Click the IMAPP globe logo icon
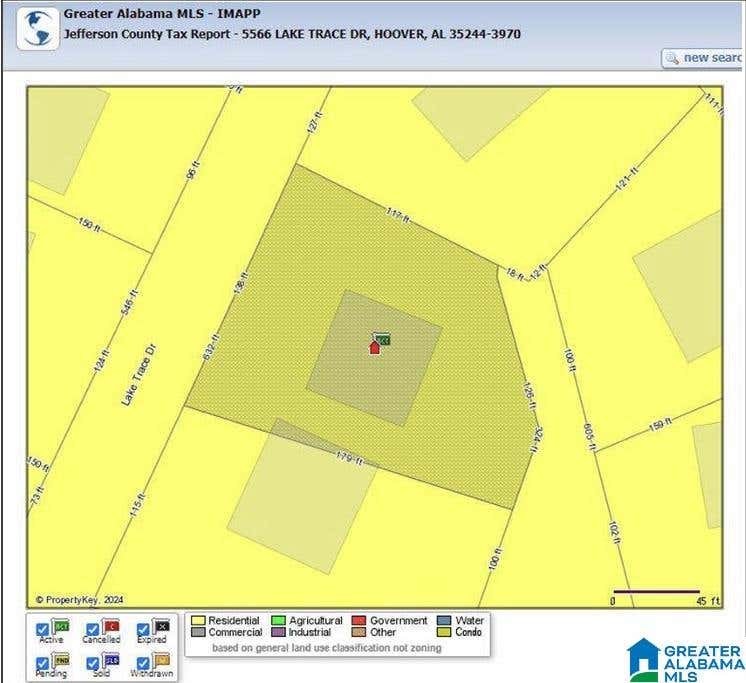Image resolution: width=746 pixels, height=683 pixels. [x=38, y=29]
